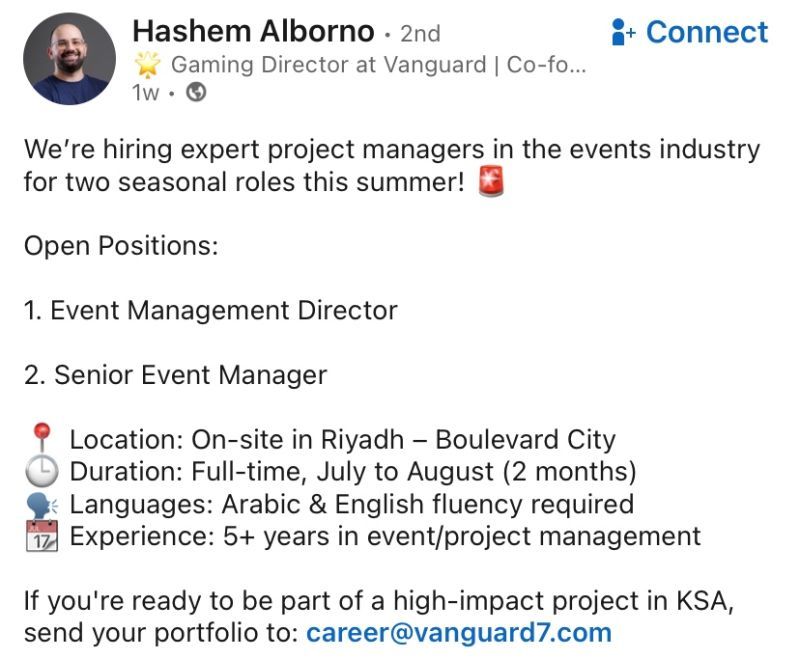Click the red siren emoji
This screenshot has height=659, width=800.
tap(491, 181)
